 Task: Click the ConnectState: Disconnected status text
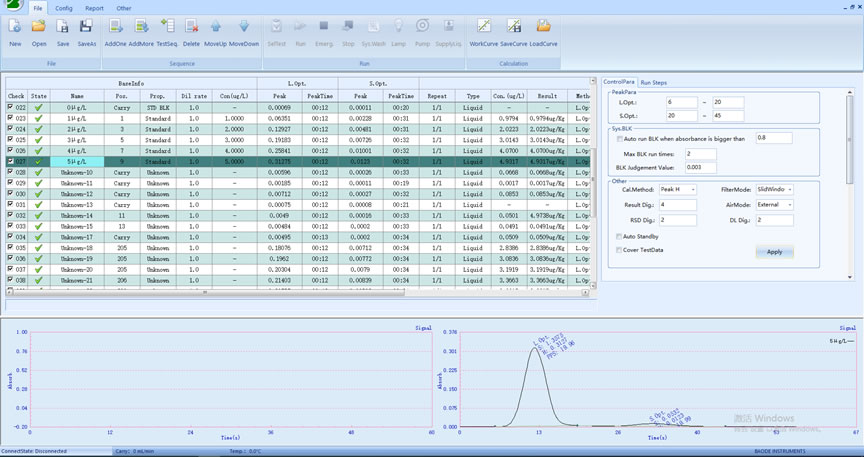point(34,451)
